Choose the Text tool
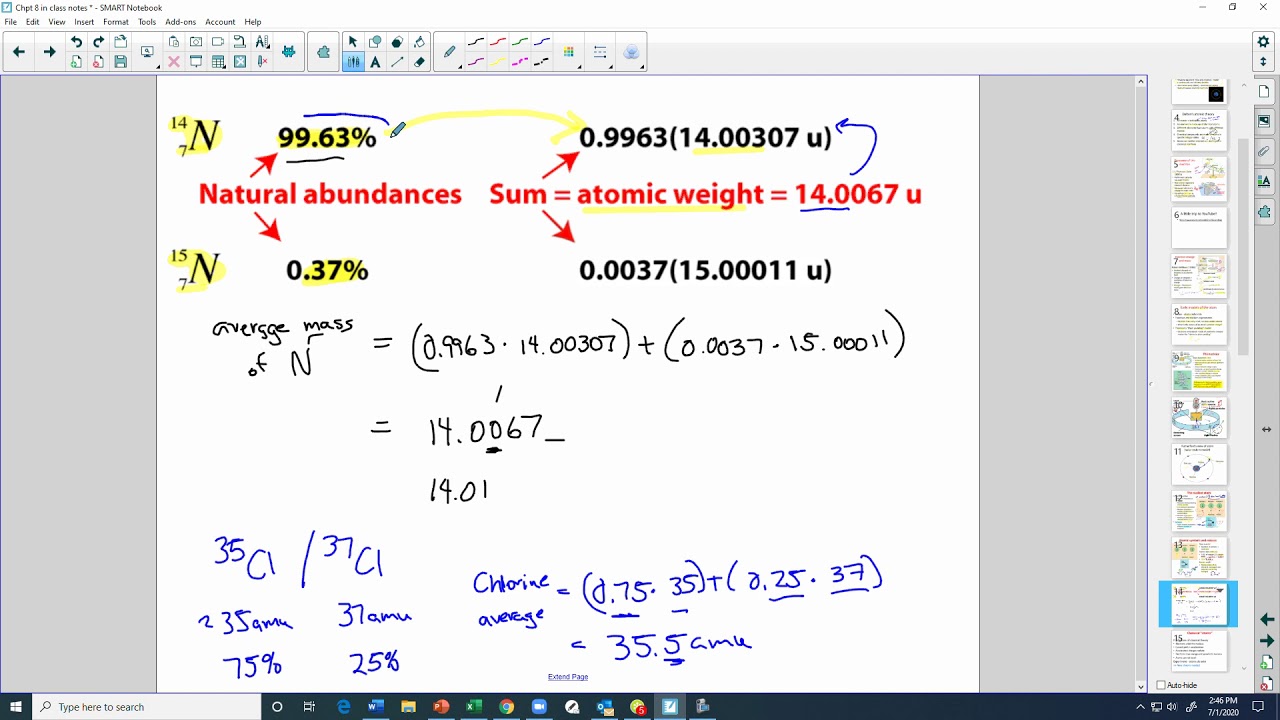This screenshot has height=720, width=1280. tap(375, 62)
